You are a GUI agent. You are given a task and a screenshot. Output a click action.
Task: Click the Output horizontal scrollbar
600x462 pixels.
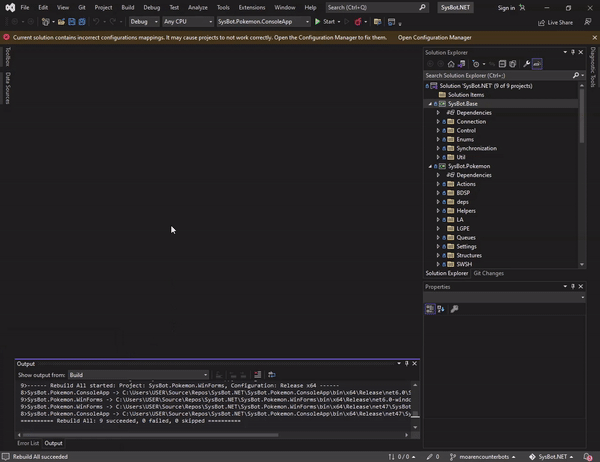click(x=150, y=435)
